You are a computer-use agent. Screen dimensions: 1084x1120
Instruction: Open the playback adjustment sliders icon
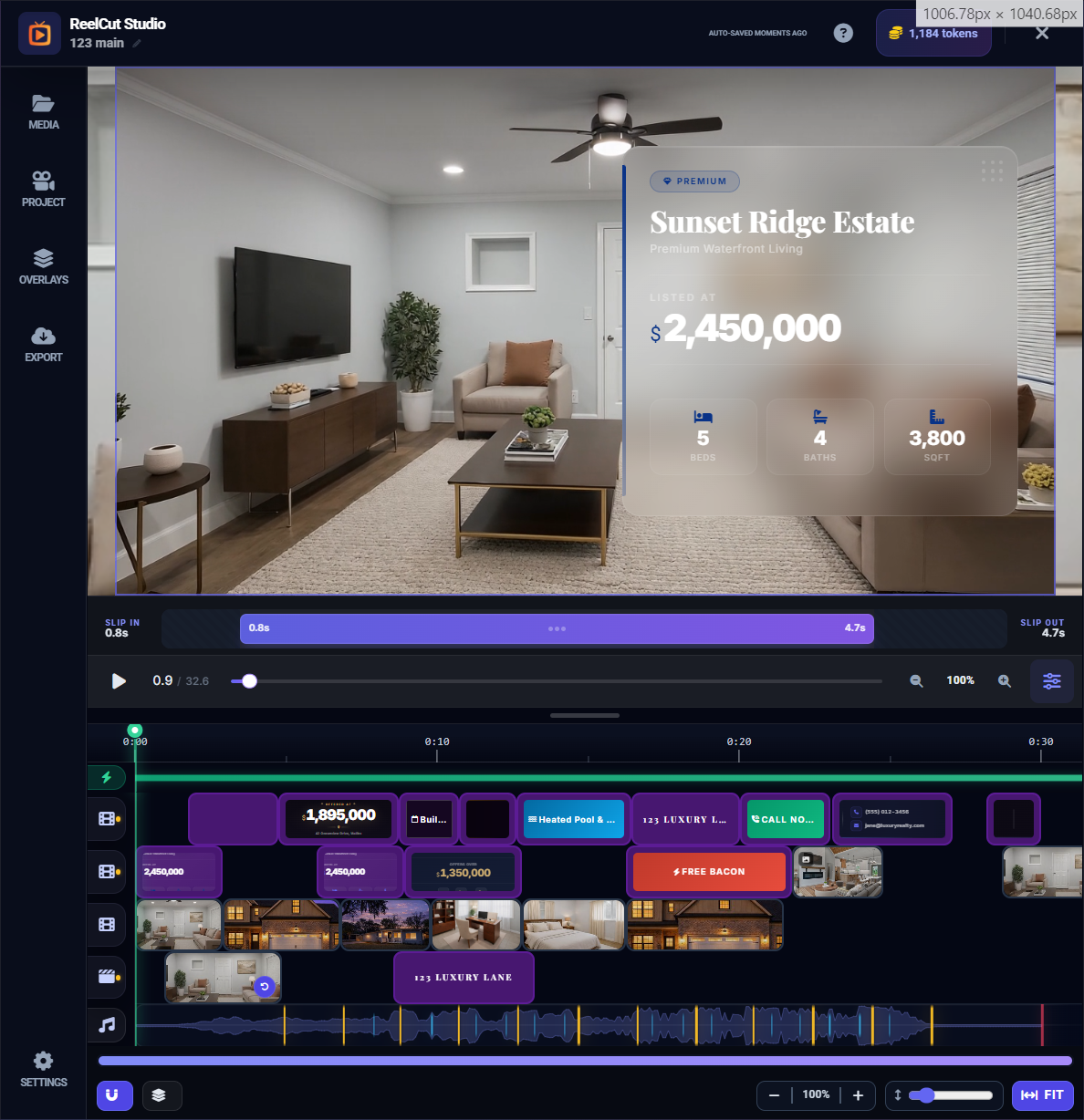pyautogui.click(x=1051, y=680)
